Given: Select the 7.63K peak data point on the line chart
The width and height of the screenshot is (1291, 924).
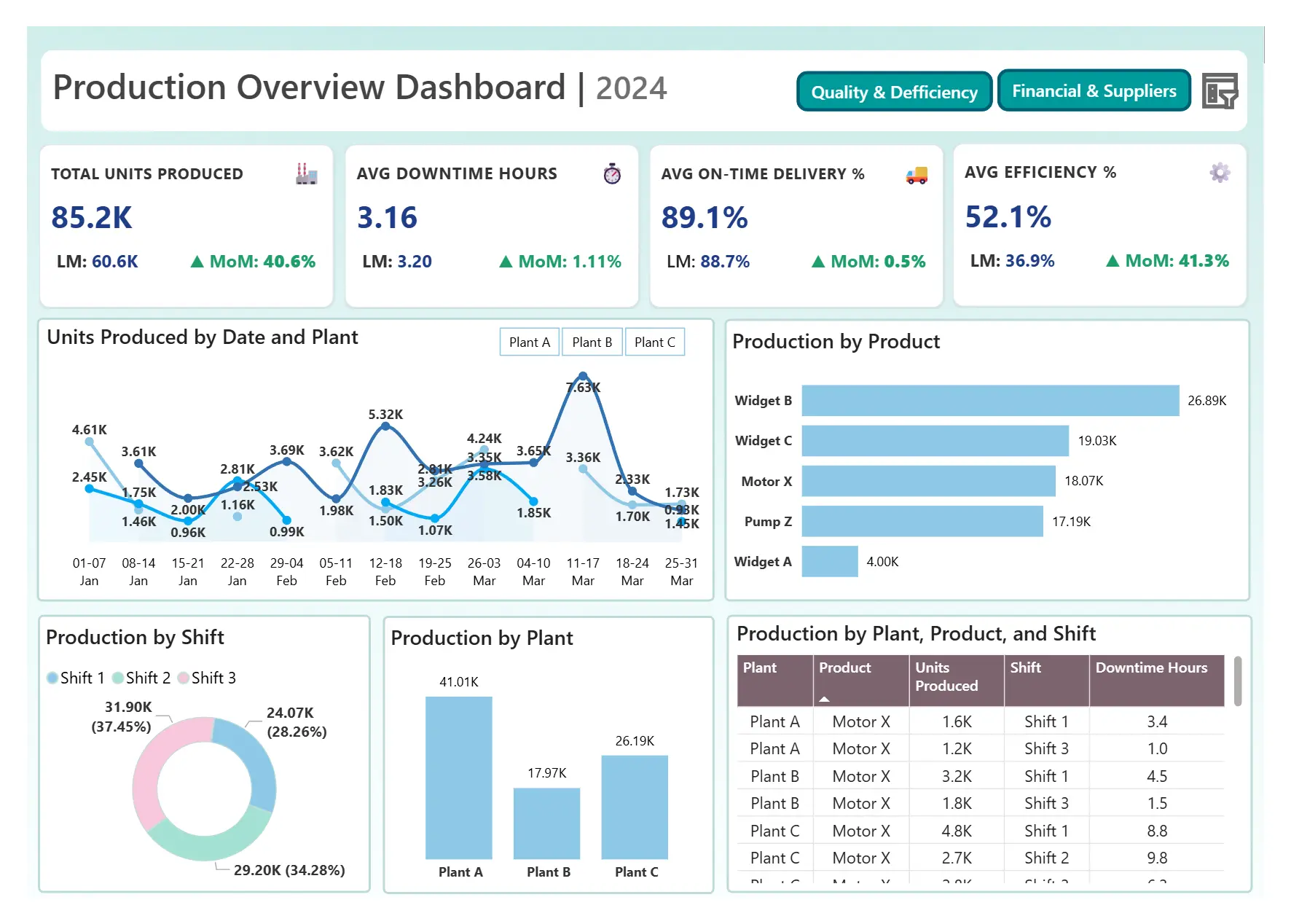Looking at the screenshot, I should (582, 374).
